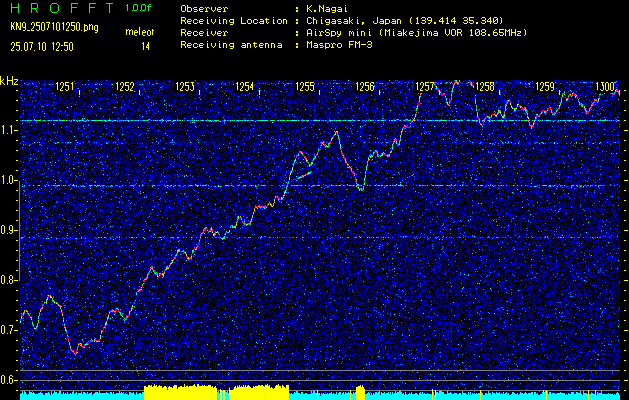Click the 1.1 frequency axis label
The height and width of the screenshot is (400, 629).
pyautogui.click(x=8, y=131)
